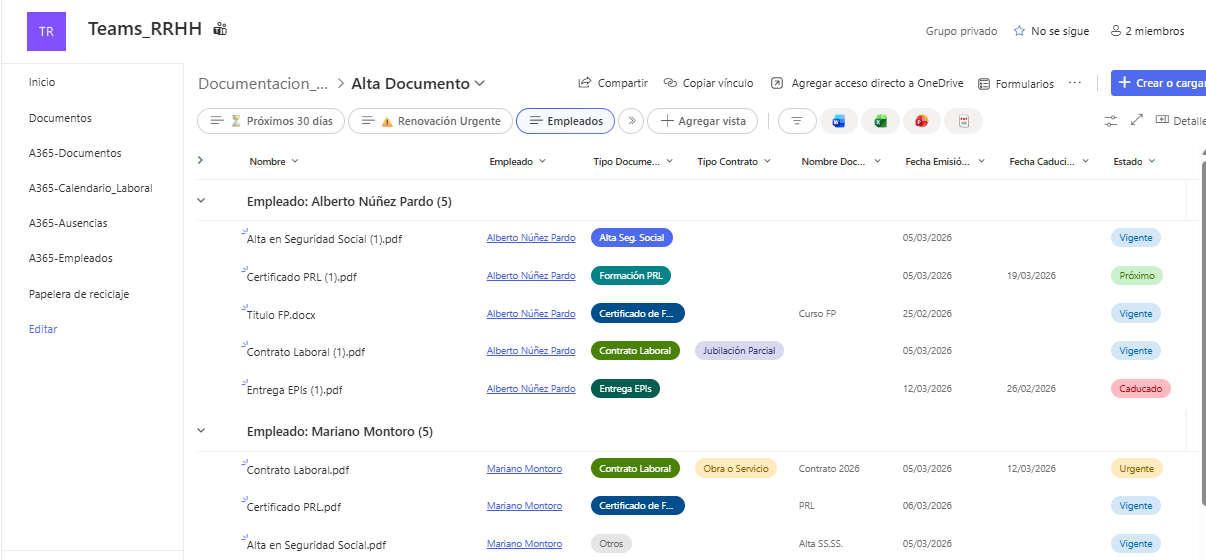Go to Inicio in left navigation
Image resolution: width=1206 pixels, height=560 pixels.
pyautogui.click(x=42, y=82)
